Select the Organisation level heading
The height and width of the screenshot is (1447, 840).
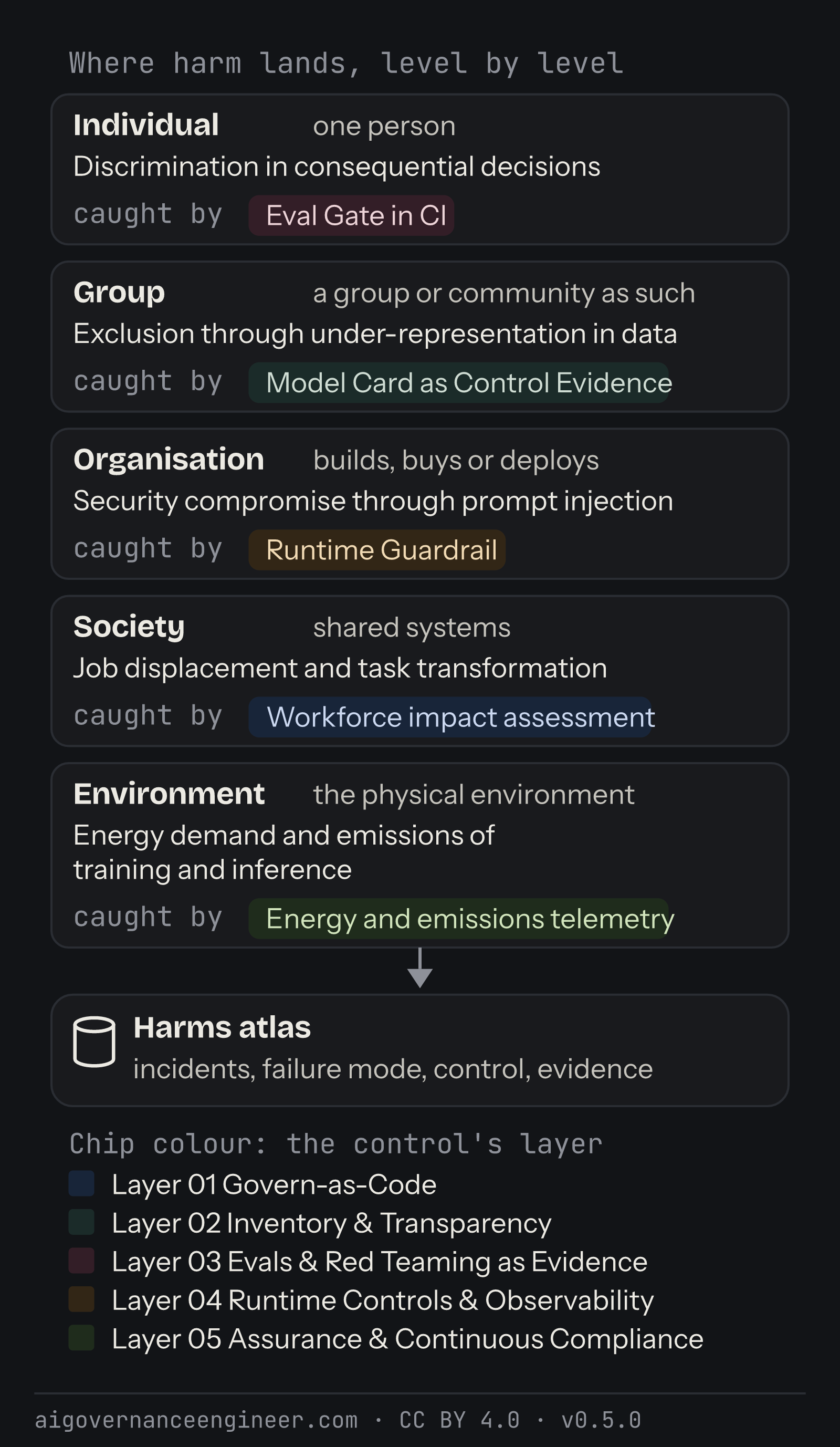click(x=169, y=460)
